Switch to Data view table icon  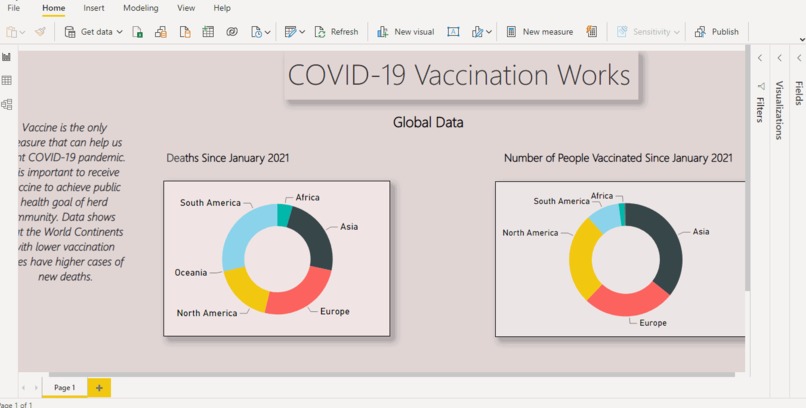[7, 80]
